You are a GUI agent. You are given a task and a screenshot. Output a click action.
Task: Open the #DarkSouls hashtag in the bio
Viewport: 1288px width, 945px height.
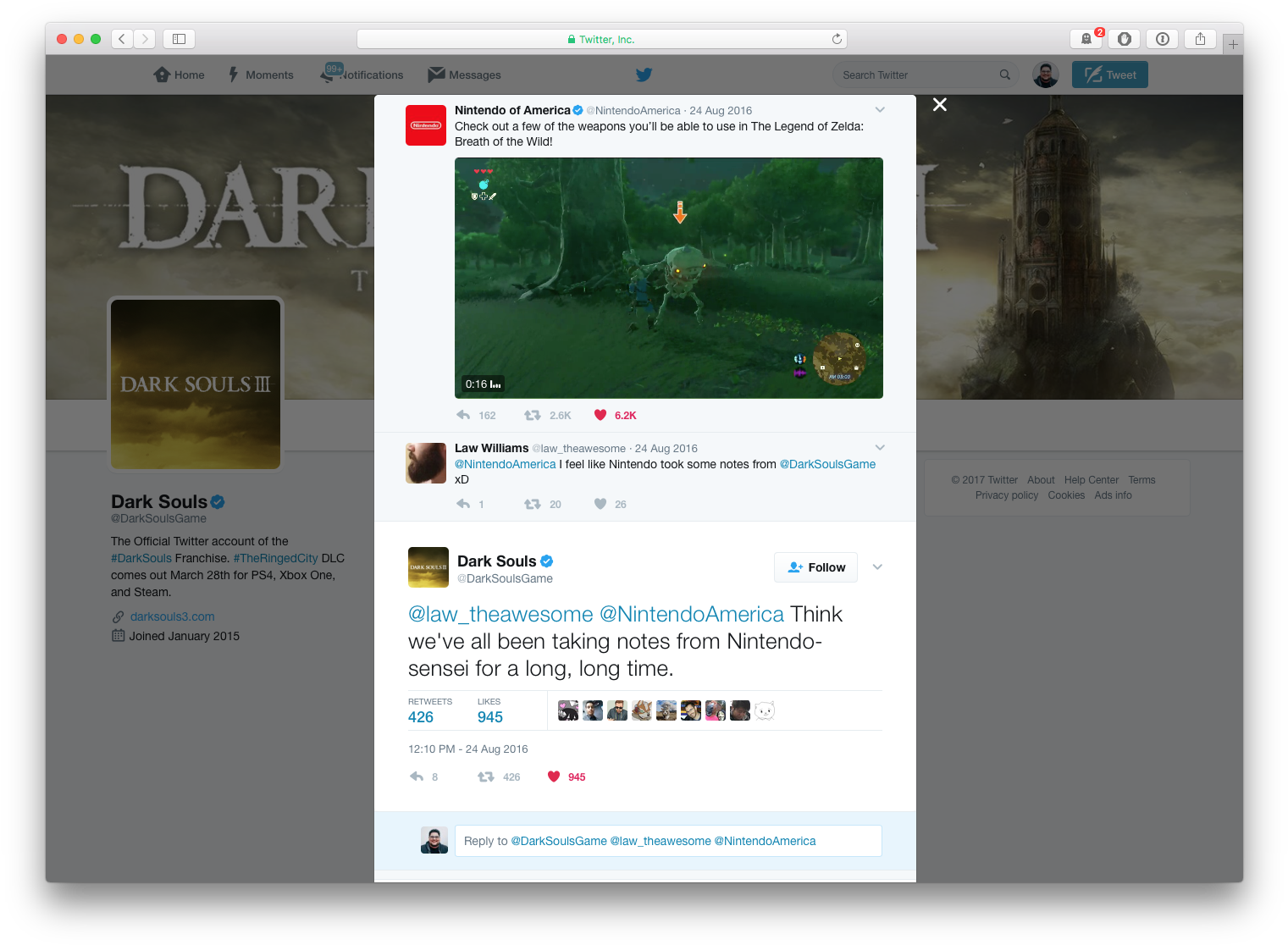[x=141, y=558]
